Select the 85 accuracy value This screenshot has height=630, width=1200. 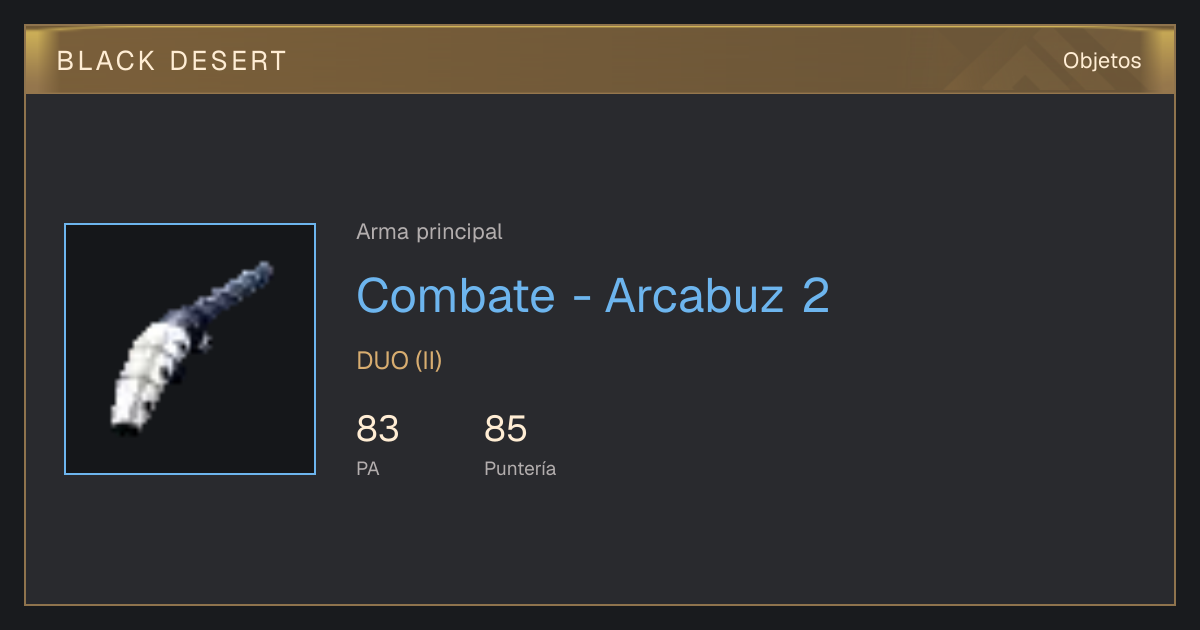coord(505,429)
